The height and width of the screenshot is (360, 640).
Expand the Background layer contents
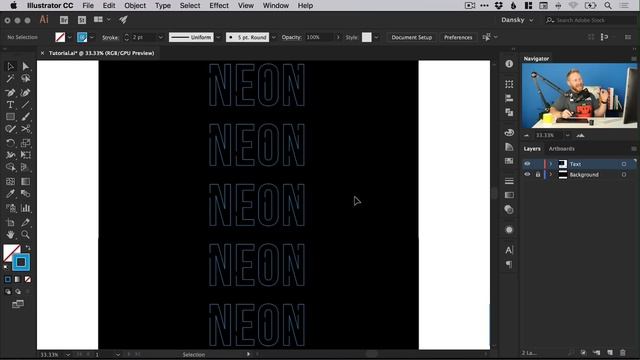(x=551, y=174)
